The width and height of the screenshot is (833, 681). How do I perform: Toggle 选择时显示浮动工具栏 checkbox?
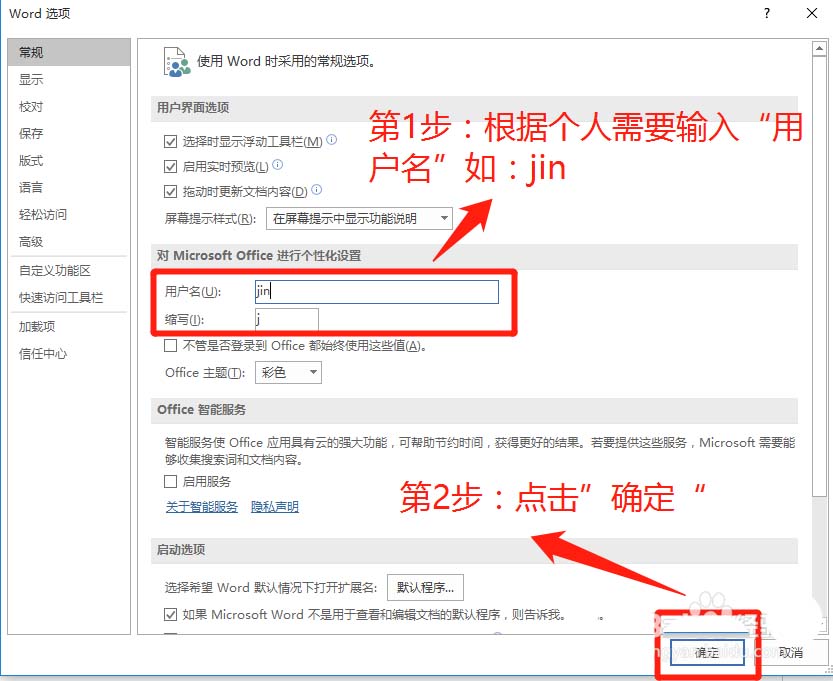click(170, 141)
